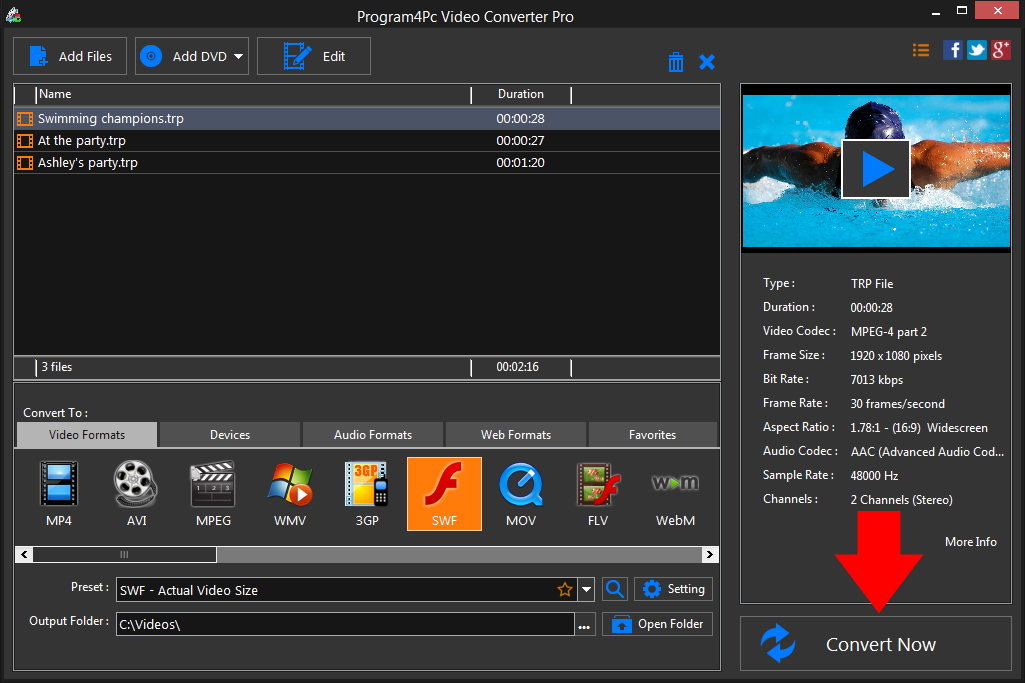Star the current preset as favorite
The width and height of the screenshot is (1025, 683).
point(565,589)
